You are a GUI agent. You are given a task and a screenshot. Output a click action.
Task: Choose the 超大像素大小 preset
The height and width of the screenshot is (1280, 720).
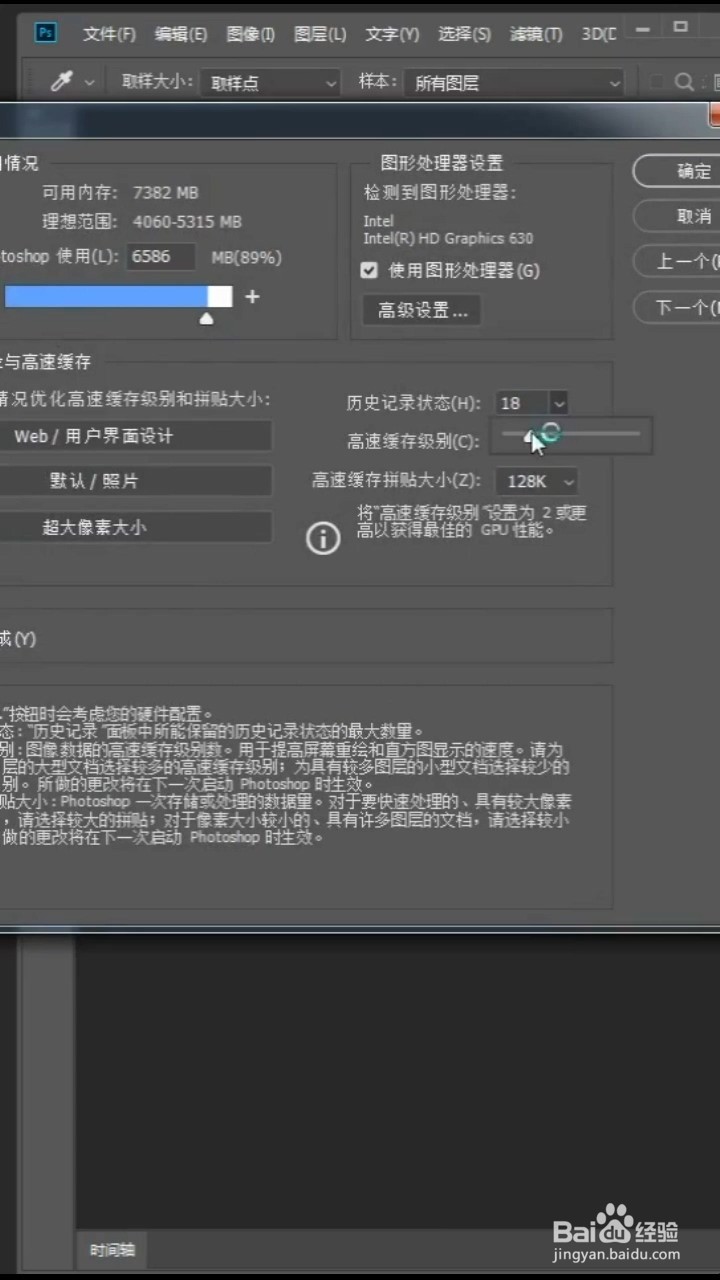pyautogui.click(x=135, y=527)
